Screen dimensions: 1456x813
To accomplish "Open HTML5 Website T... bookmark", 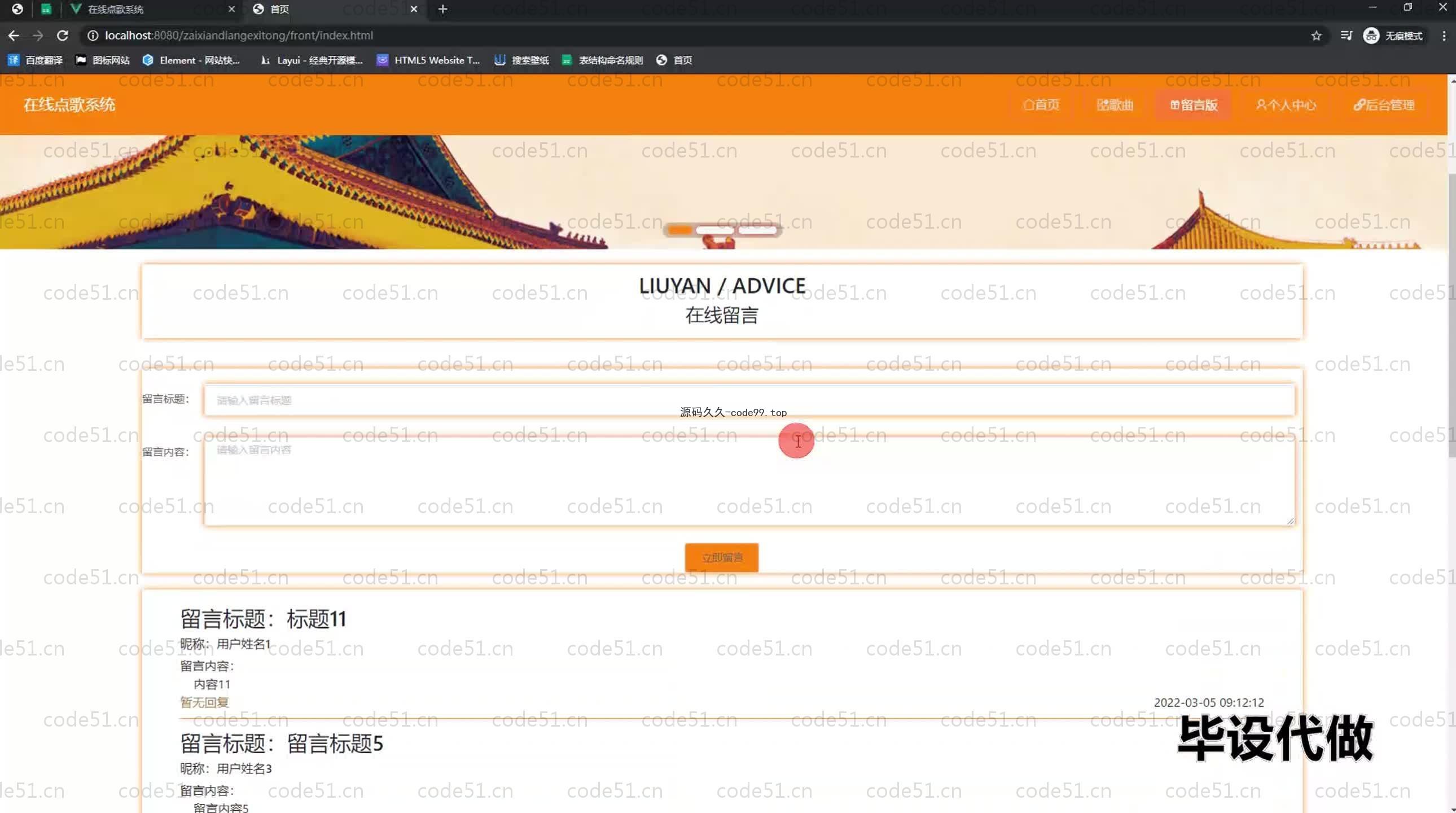I will click(428, 60).
